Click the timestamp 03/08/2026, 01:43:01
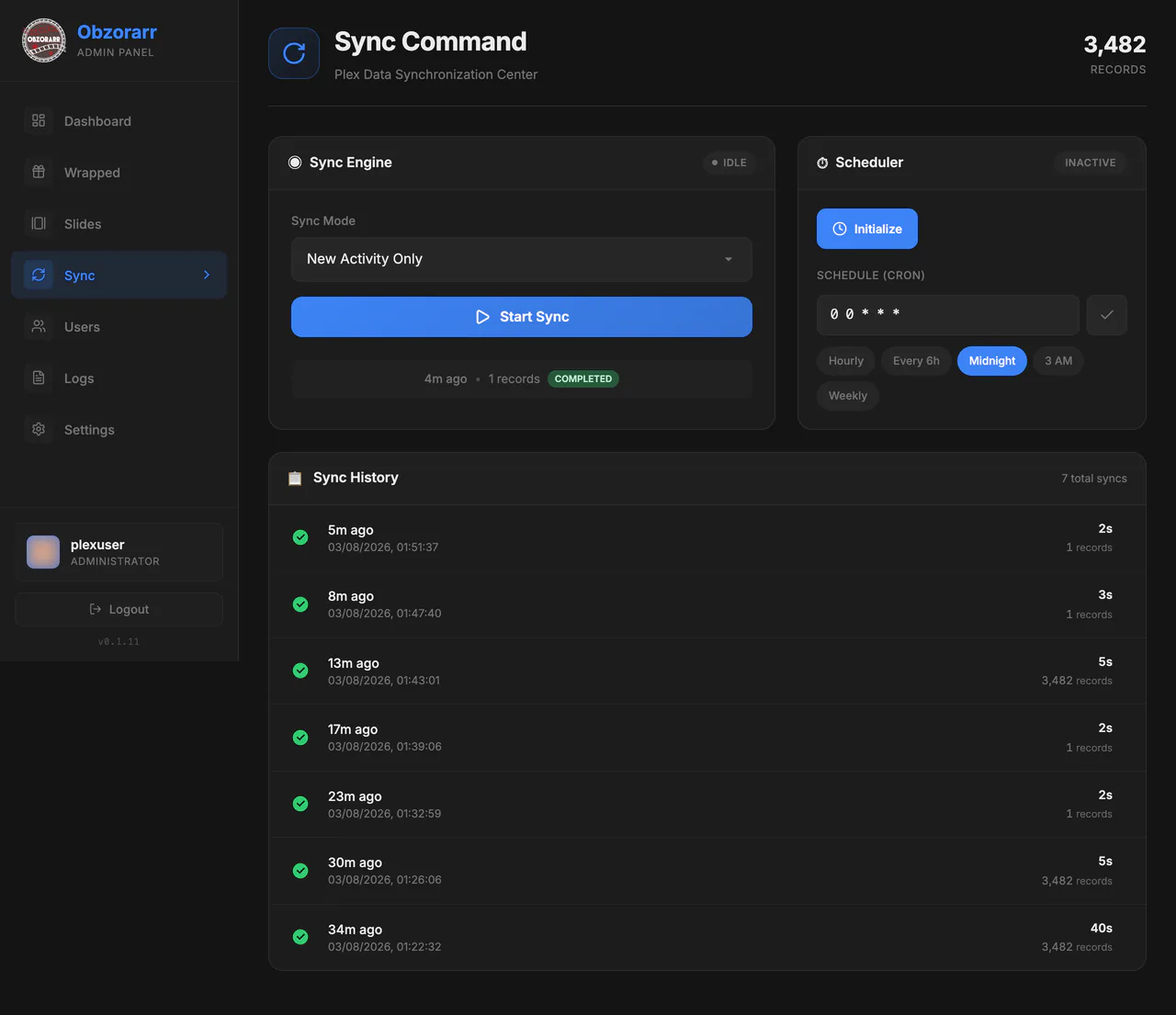The image size is (1176, 1015). pos(384,681)
